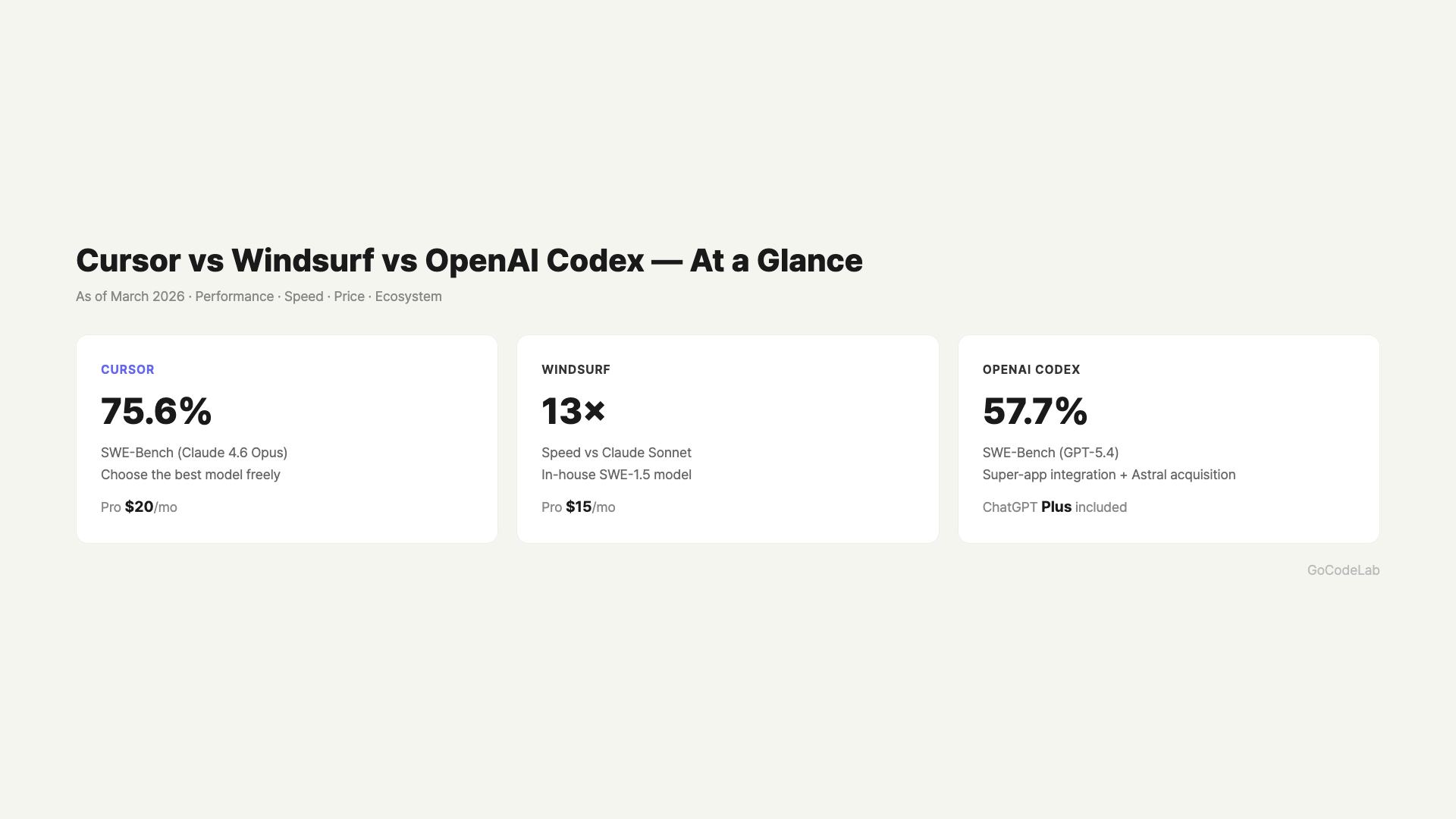
Task: Click the 13× speed figure
Action: click(573, 411)
